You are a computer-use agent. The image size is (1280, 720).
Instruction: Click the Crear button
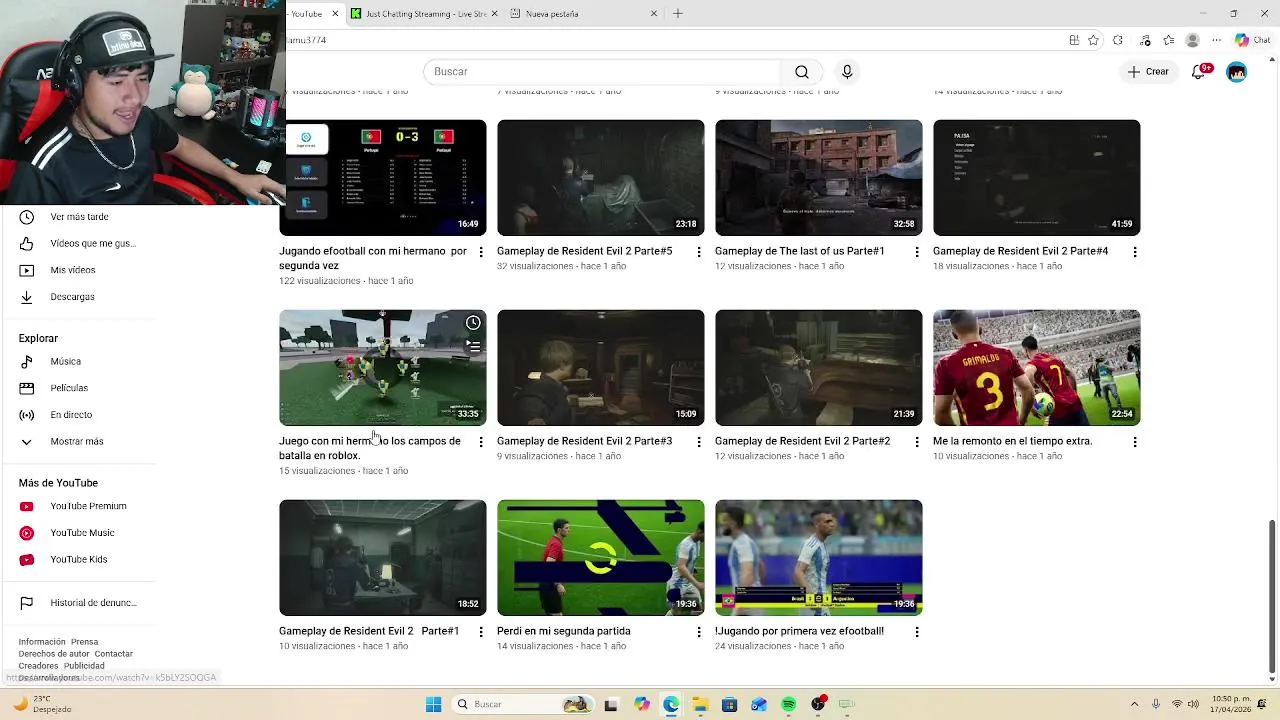coord(1147,72)
